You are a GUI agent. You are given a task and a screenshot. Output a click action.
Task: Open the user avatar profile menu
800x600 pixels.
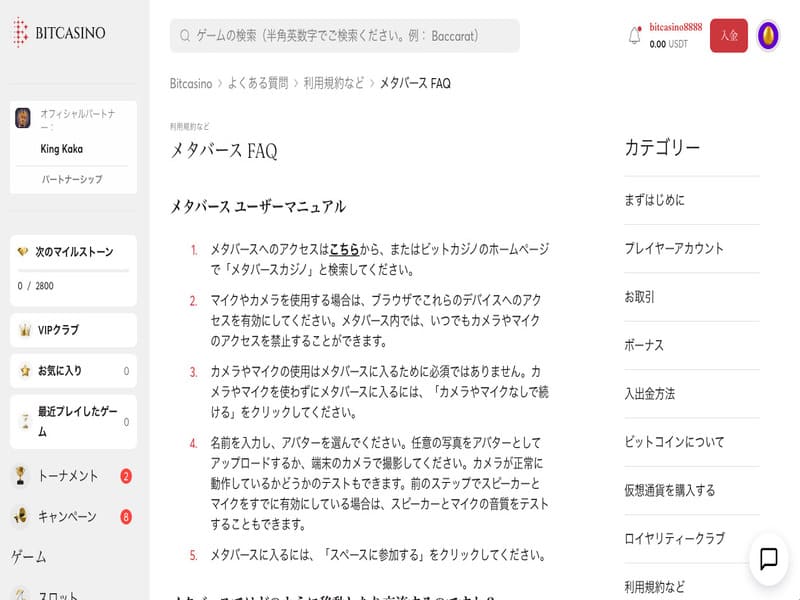point(768,36)
